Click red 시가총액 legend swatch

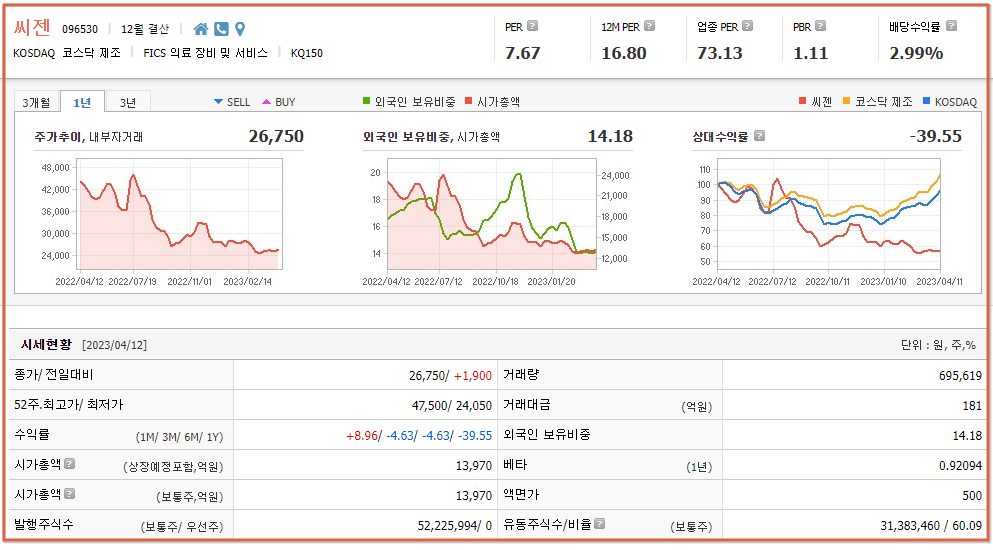coord(469,101)
